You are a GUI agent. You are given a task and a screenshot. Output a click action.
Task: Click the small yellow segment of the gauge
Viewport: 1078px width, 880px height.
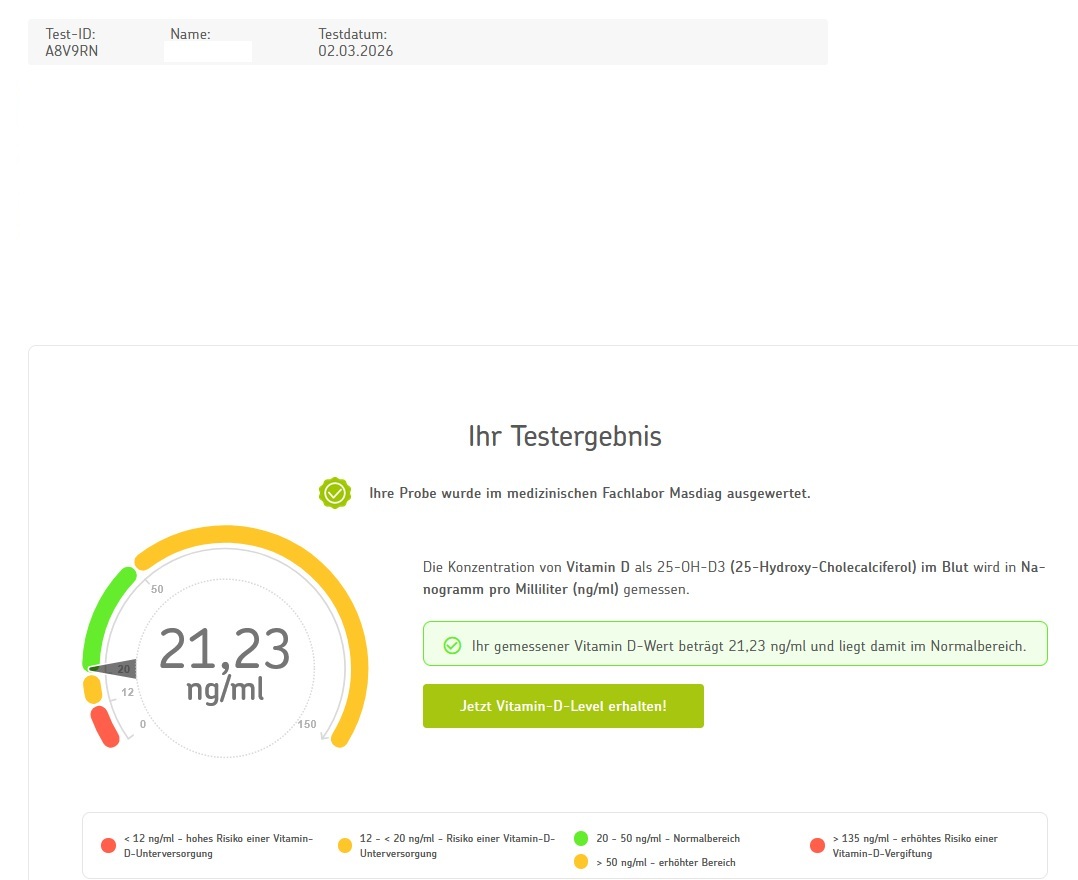(92, 689)
